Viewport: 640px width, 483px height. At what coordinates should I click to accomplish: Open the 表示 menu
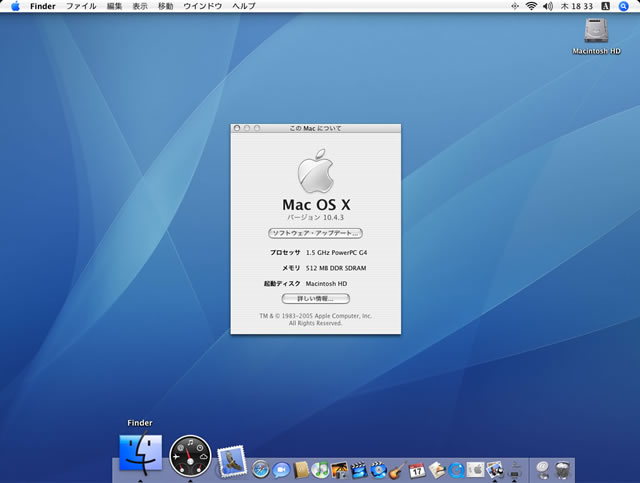[x=140, y=6]
